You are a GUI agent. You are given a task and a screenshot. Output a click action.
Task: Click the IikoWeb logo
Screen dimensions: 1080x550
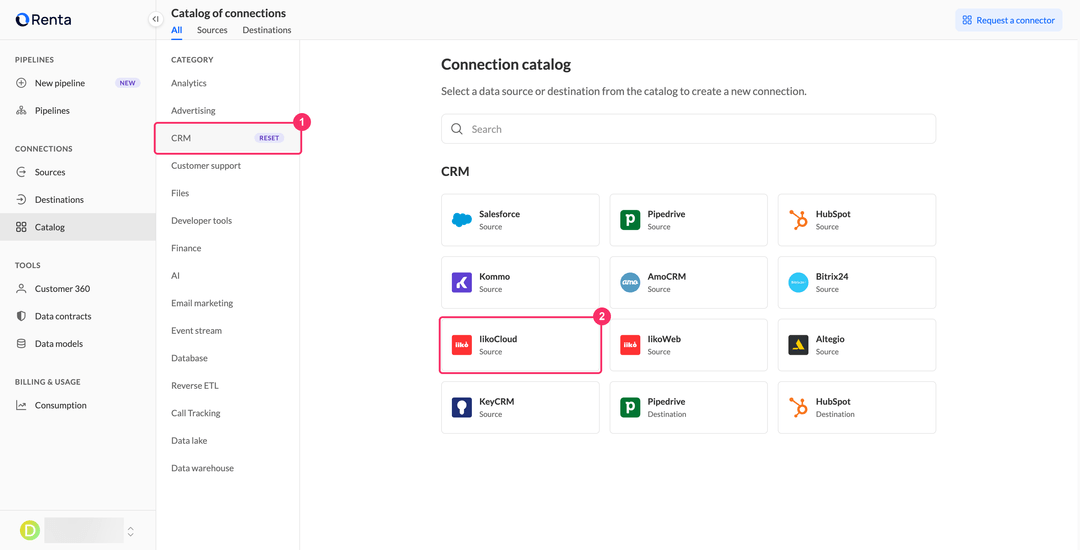pyautogui.click(x=630, y=345)
